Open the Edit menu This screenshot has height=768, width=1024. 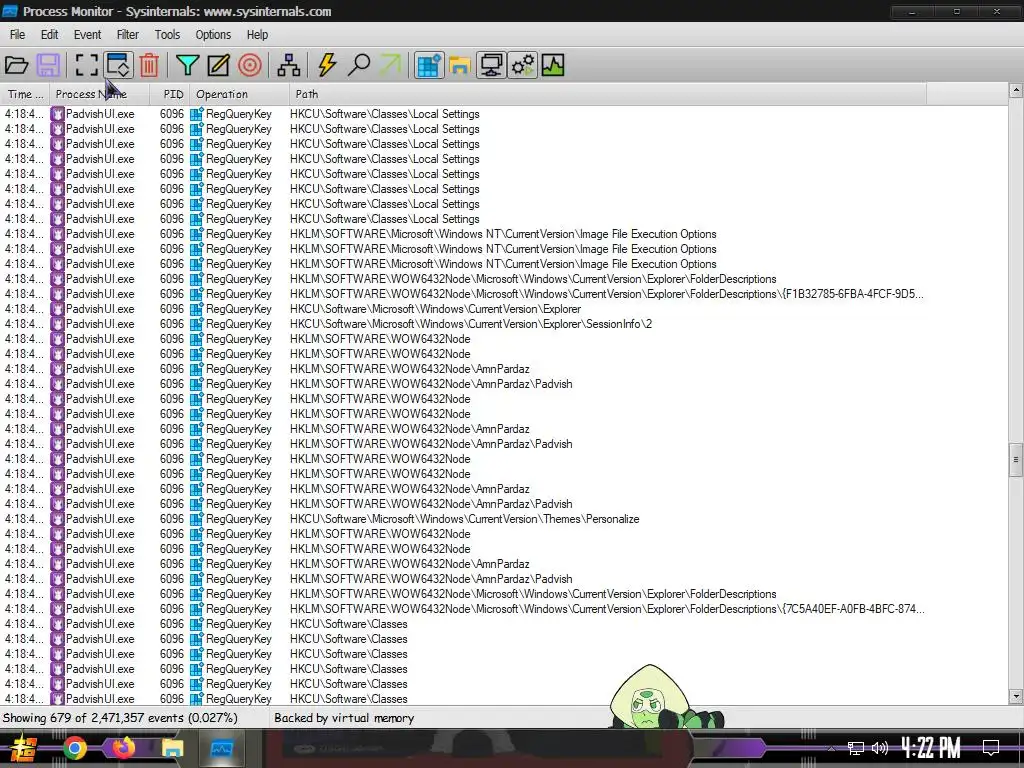pos(50,35)
